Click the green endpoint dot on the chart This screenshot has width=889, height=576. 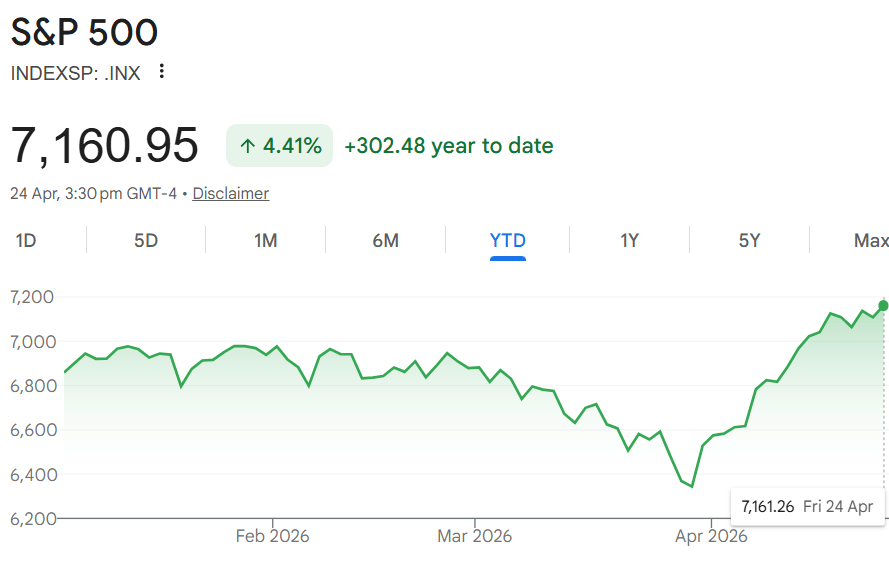(x=883, y=305)
